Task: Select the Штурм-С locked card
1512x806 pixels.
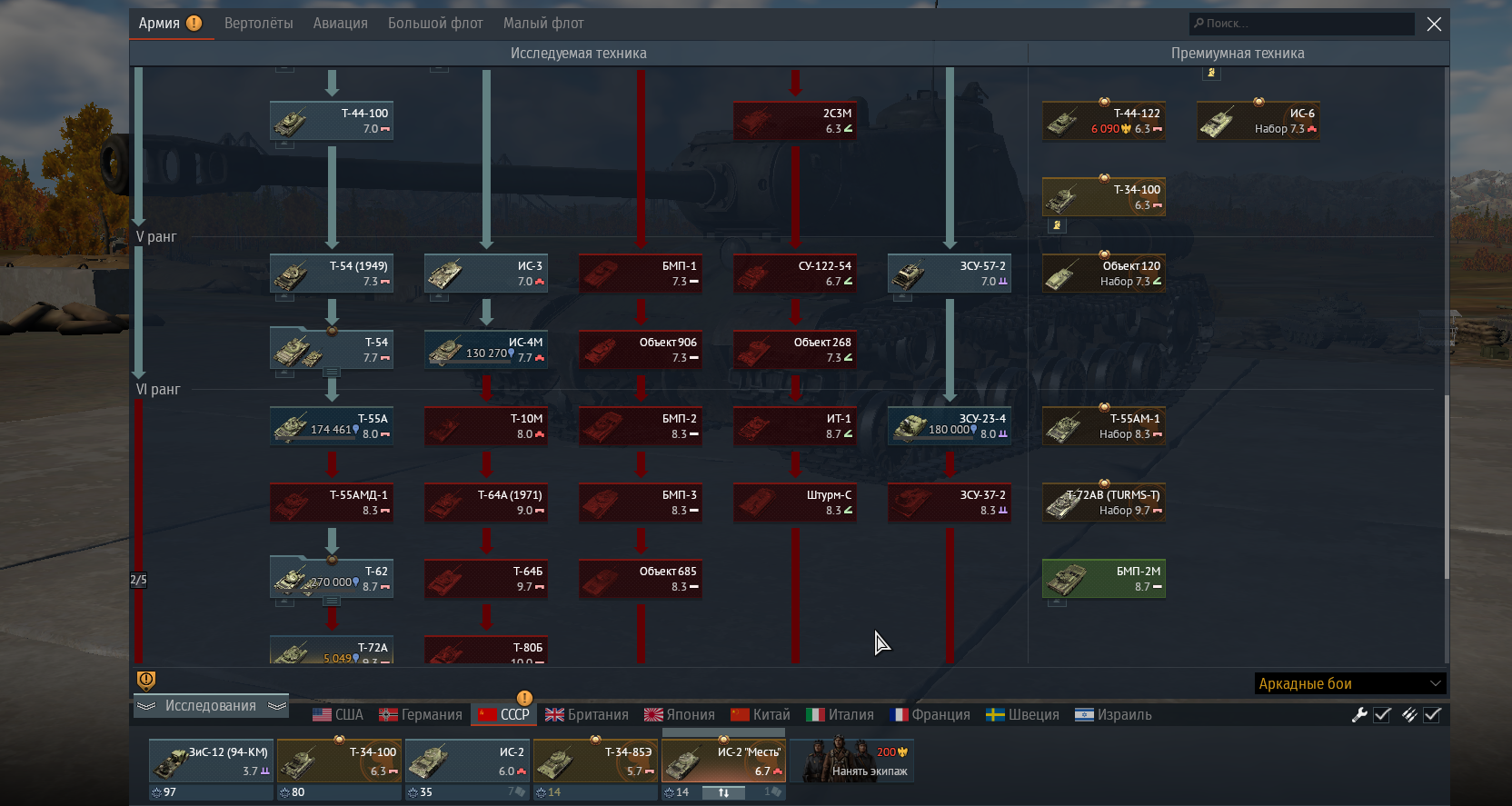Action: pyautogui.click(x=795, y=503)
